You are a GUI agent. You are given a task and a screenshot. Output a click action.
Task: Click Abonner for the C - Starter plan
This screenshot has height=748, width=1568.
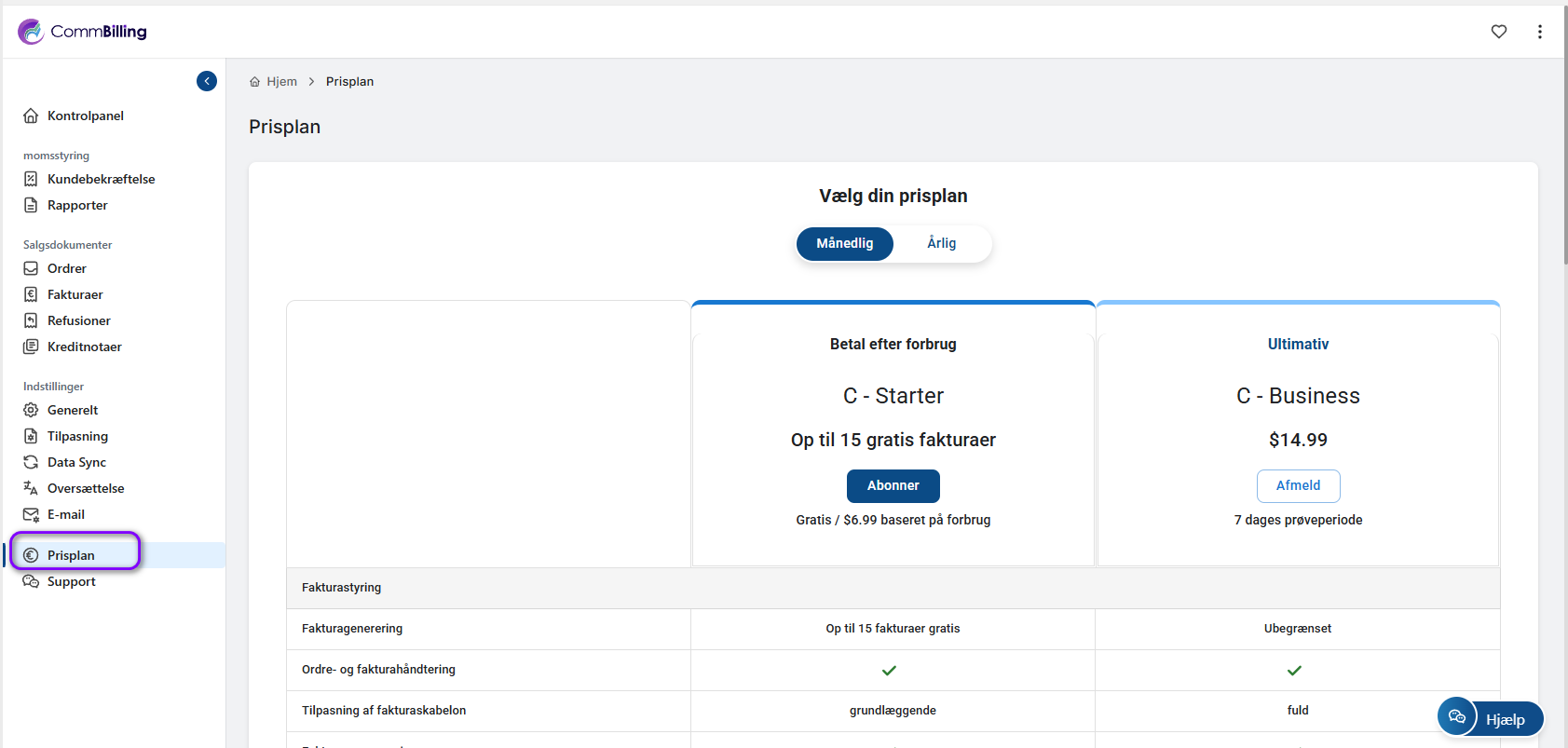point(893,485)
